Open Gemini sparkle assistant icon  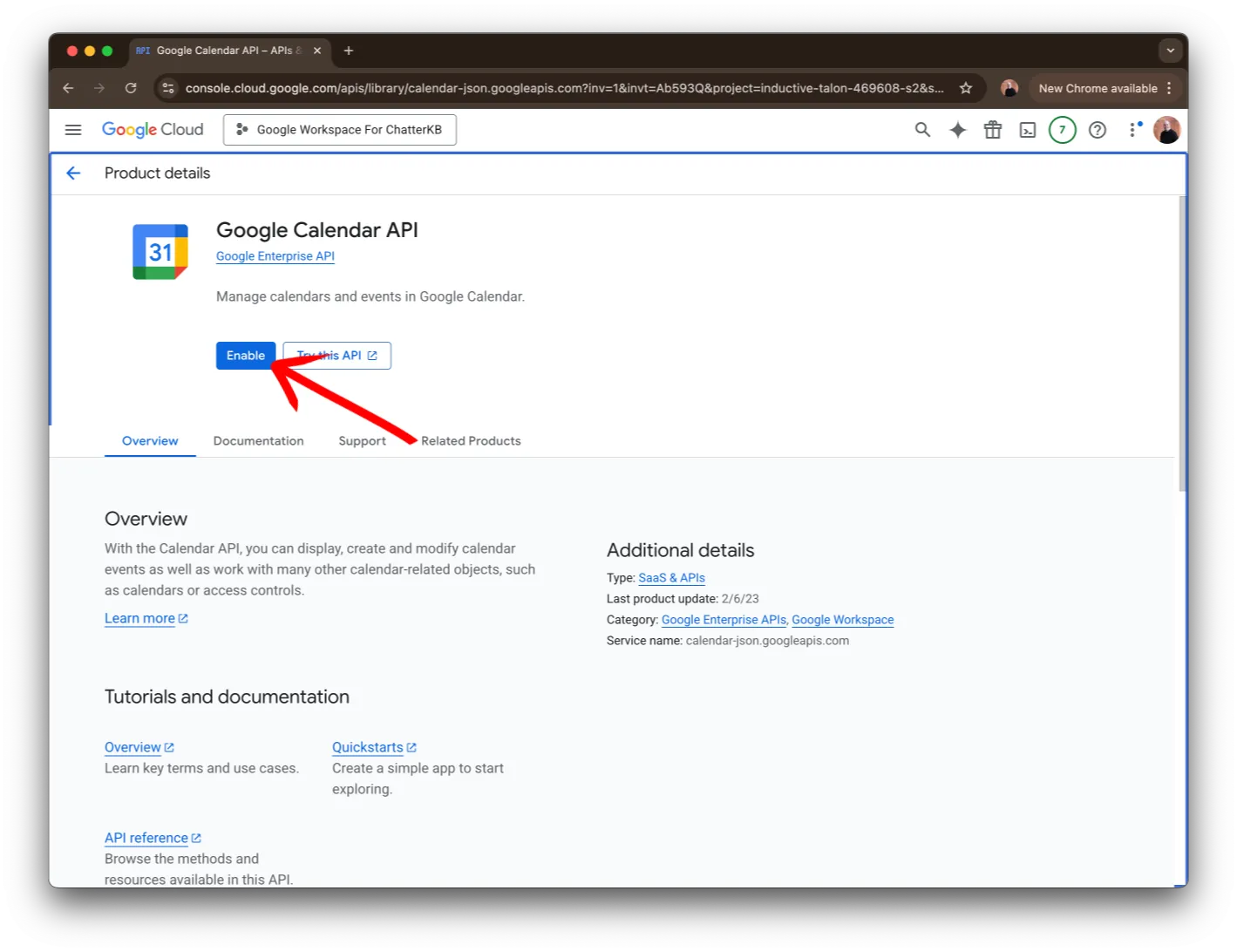pos(957,130)
